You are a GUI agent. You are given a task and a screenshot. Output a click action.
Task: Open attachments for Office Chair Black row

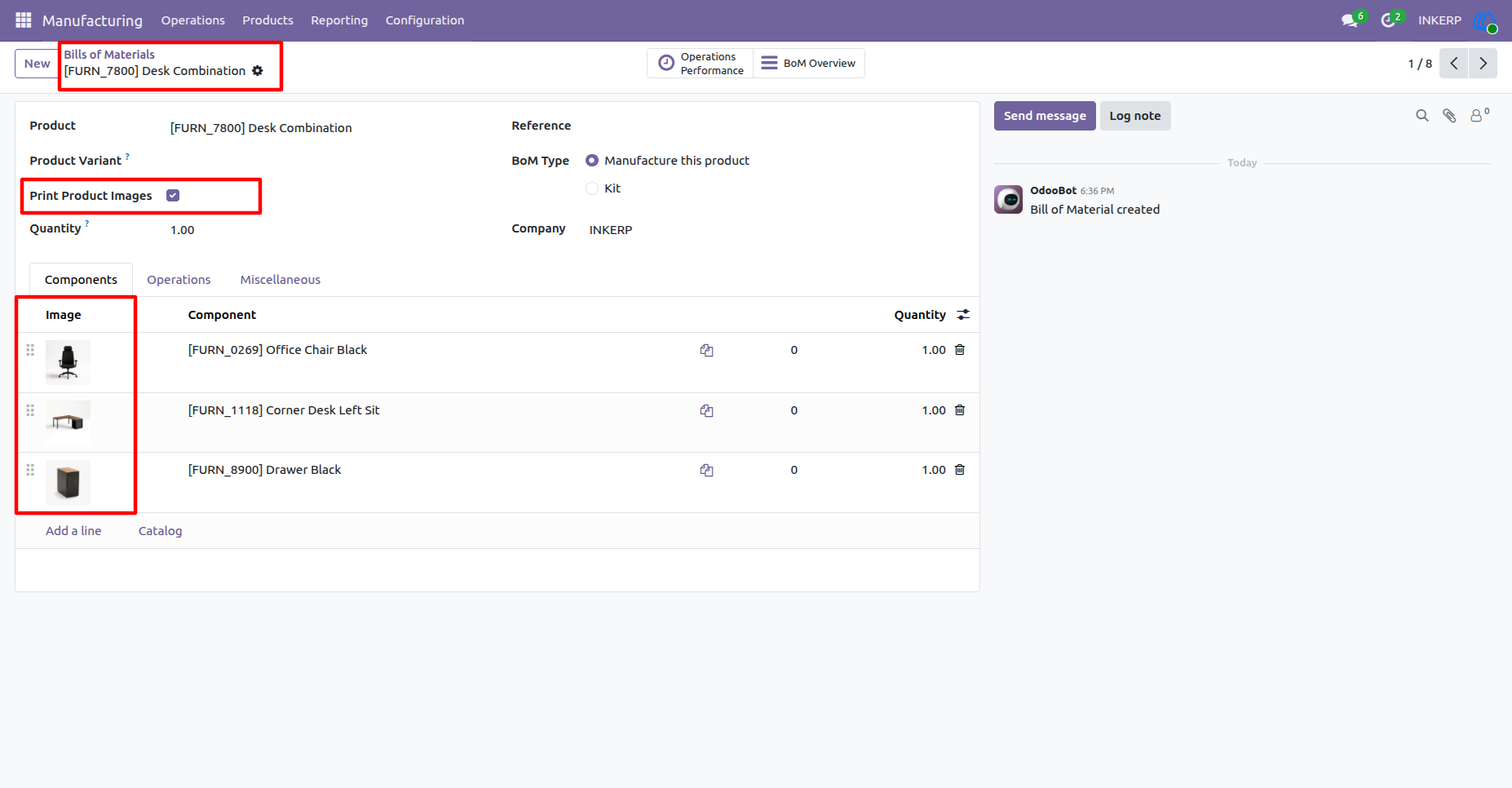click(707, 351)
